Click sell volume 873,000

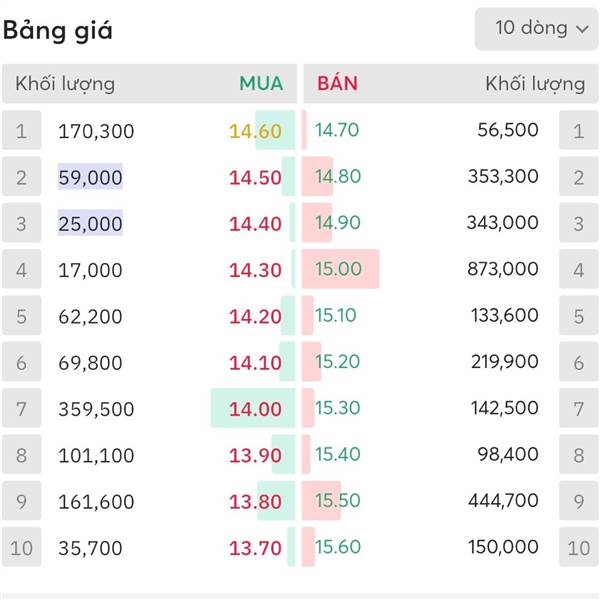[x=502, y=269]
